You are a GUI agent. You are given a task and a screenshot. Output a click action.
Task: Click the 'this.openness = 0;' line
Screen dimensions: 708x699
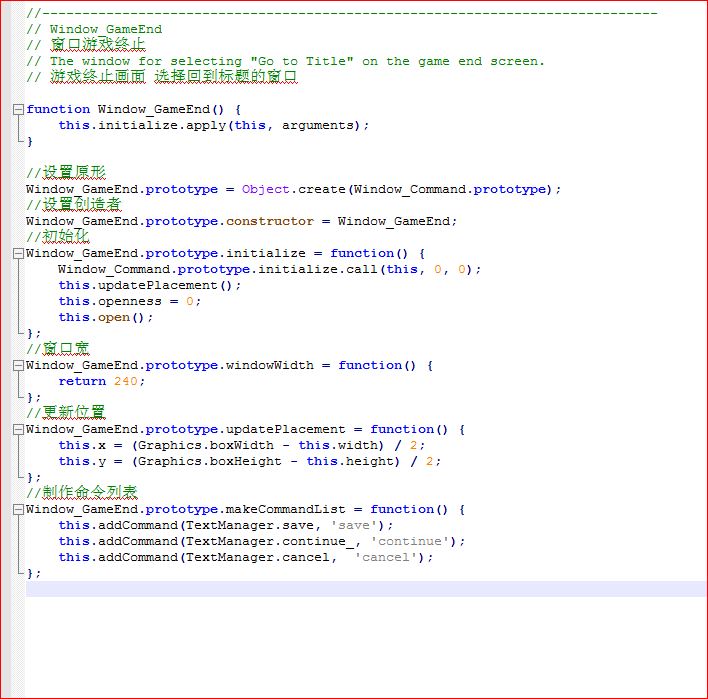[x=130, y=302]
